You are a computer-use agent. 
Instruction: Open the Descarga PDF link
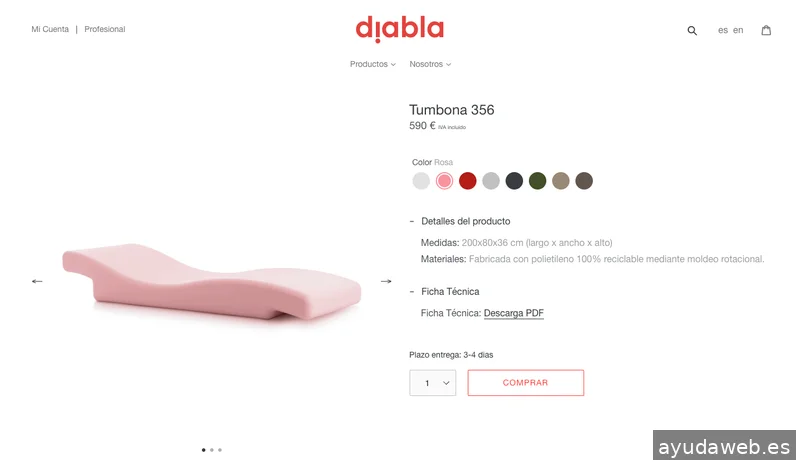click(513, 313)
